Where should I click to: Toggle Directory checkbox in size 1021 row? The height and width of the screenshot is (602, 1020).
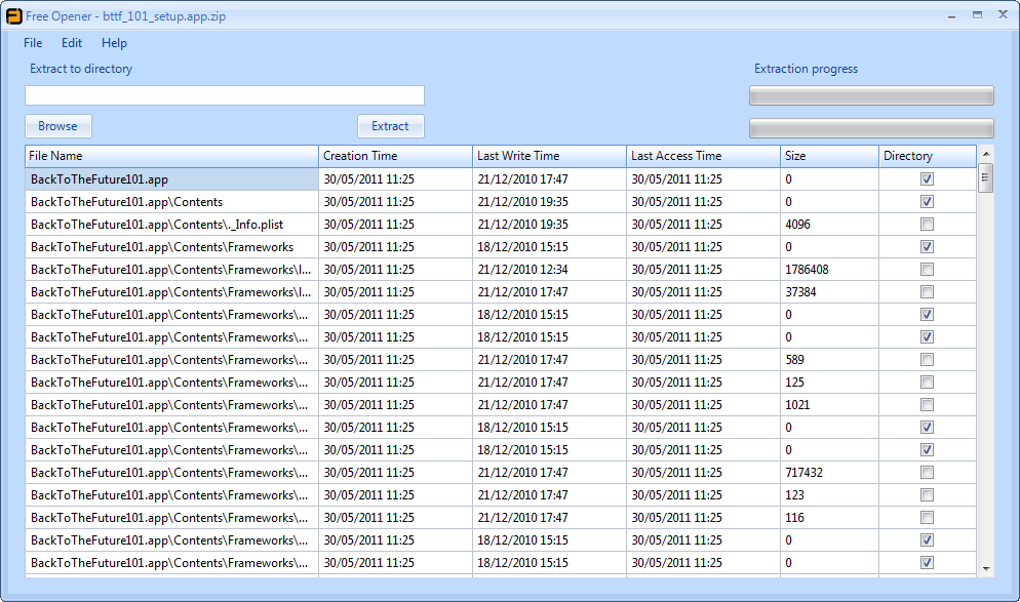point(927,405)
